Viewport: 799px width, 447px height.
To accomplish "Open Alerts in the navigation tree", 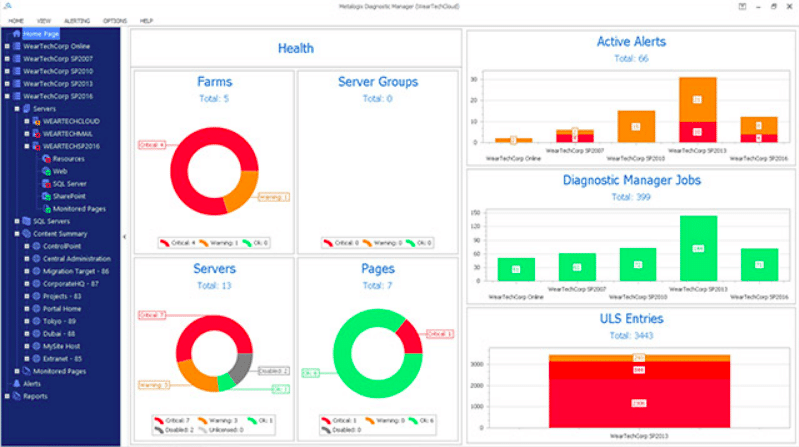I will 32,384.
